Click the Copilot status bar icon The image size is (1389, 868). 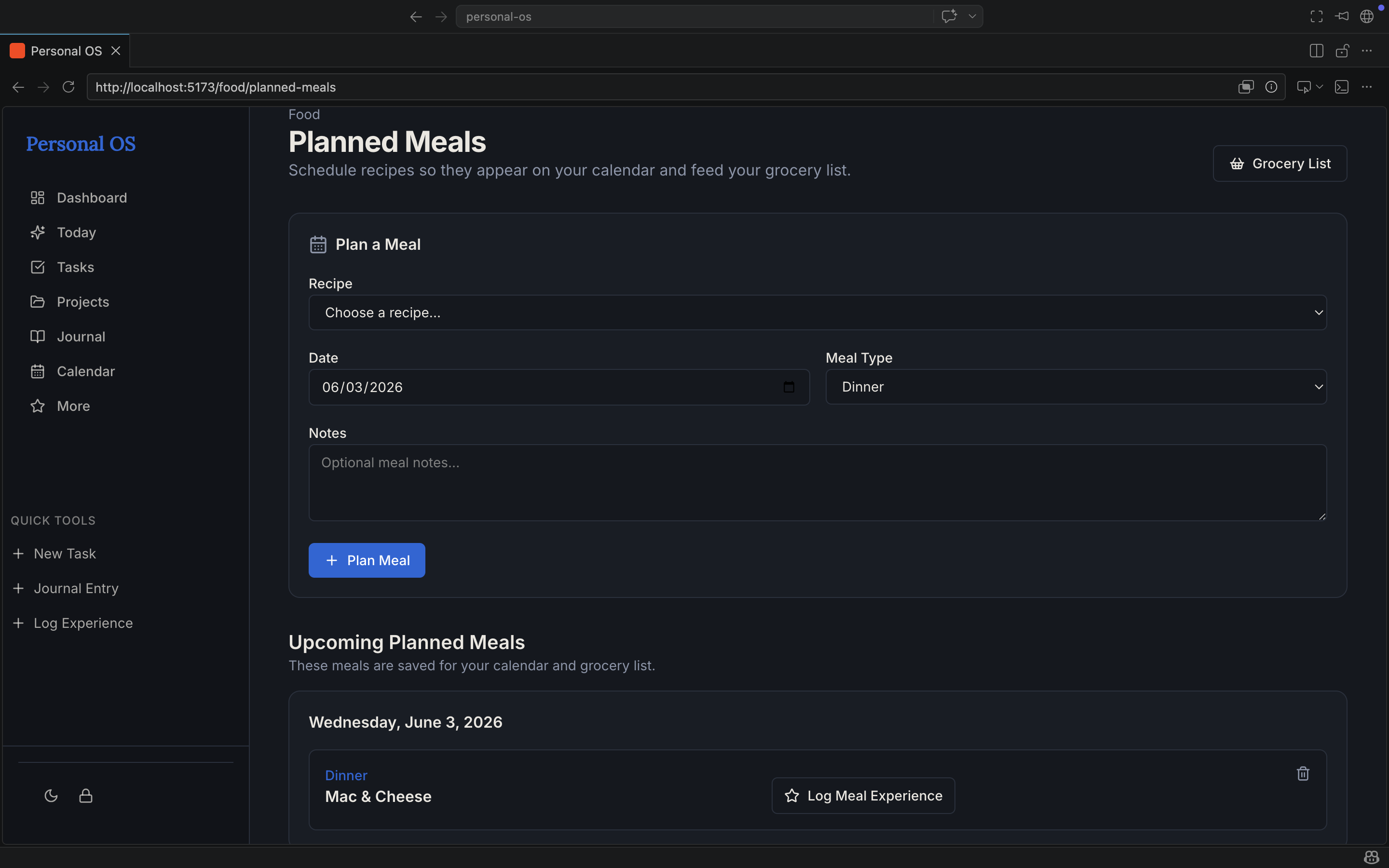[1372, 858]
